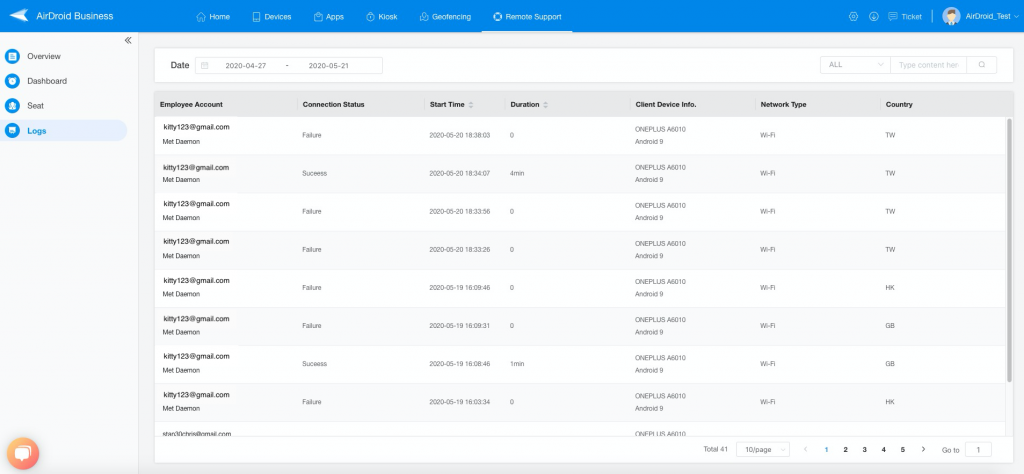Click the Client Device Info. column header
The width and height of the screenshot is (1024, 474).
coord(665,104)
